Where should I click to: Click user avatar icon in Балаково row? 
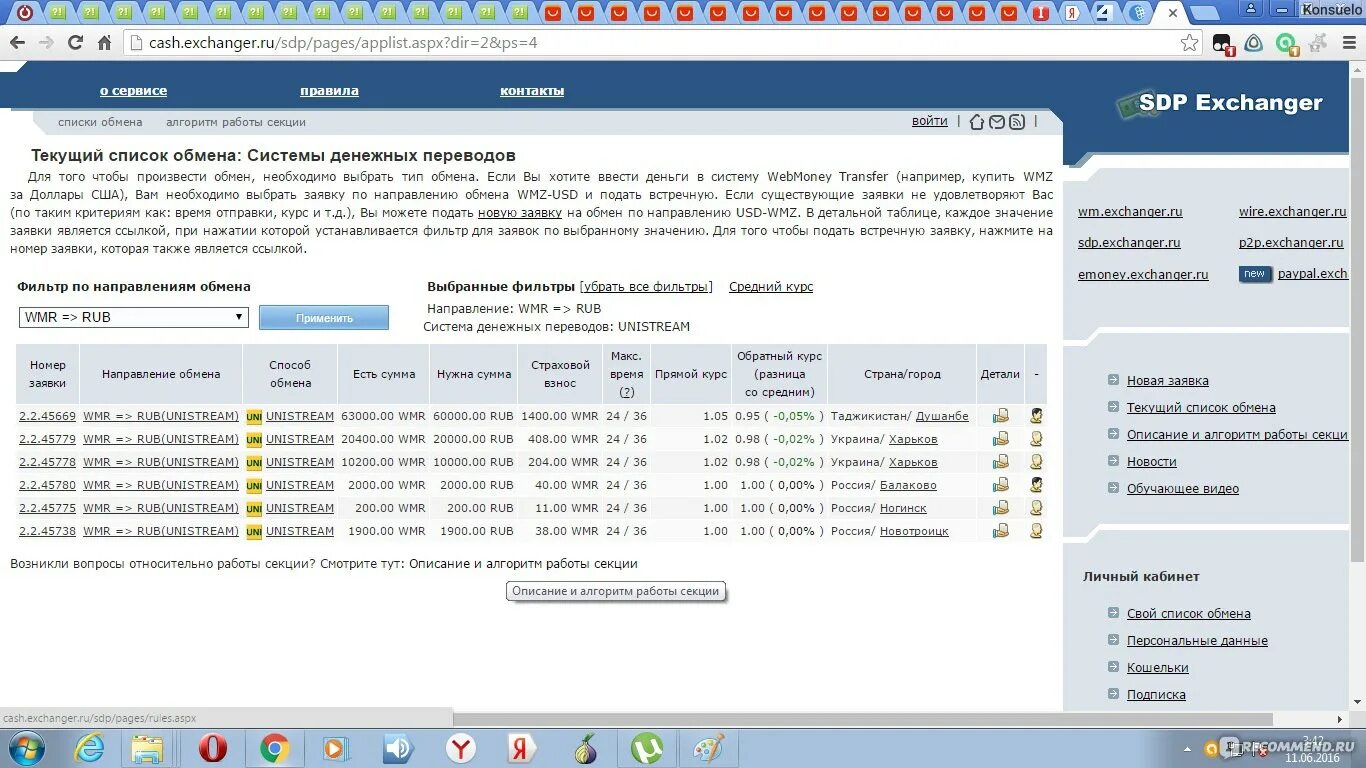pyautogui.click(x=1036, y=485)
